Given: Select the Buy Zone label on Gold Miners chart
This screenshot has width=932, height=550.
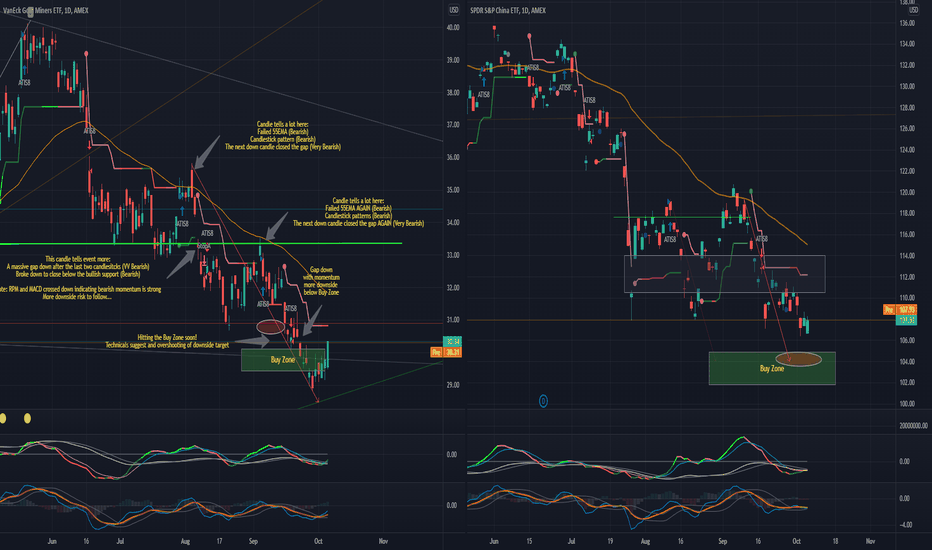Looking at the screenshot, I should click(x=283, y=360).
